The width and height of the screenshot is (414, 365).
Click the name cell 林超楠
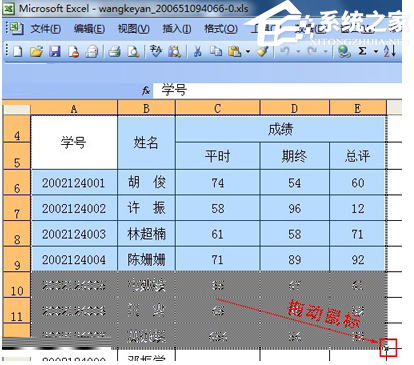pyautogui.click(x=146, y=234)
